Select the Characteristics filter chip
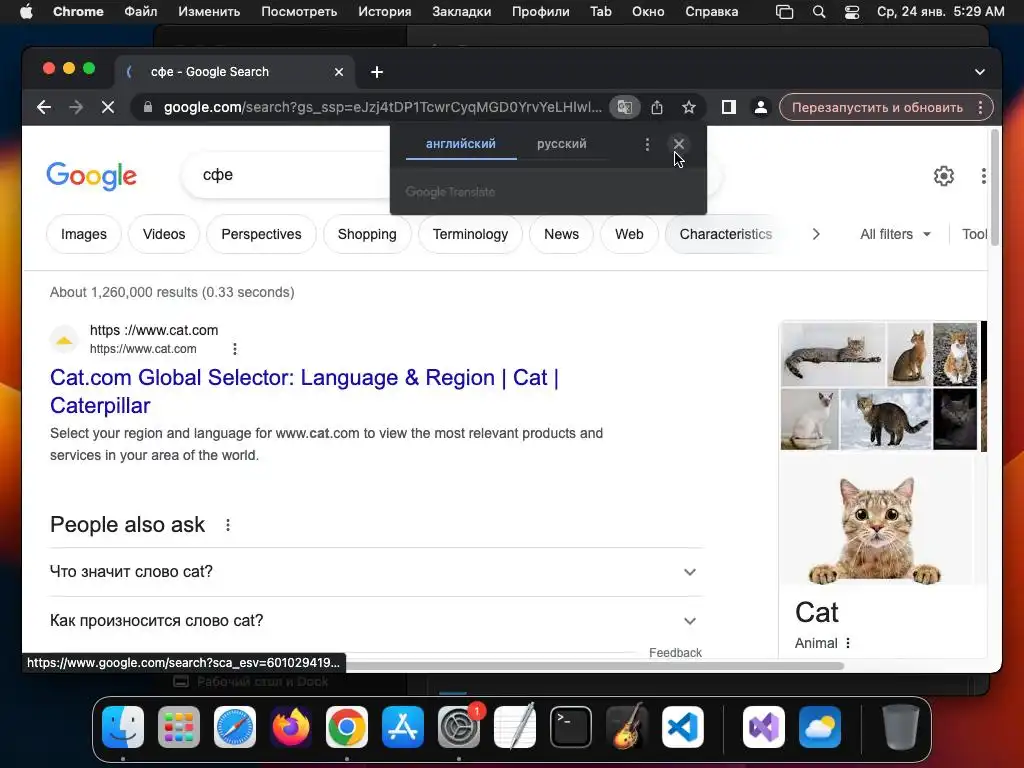Screen dimensions: 1024x768 (x=726, y=234)
